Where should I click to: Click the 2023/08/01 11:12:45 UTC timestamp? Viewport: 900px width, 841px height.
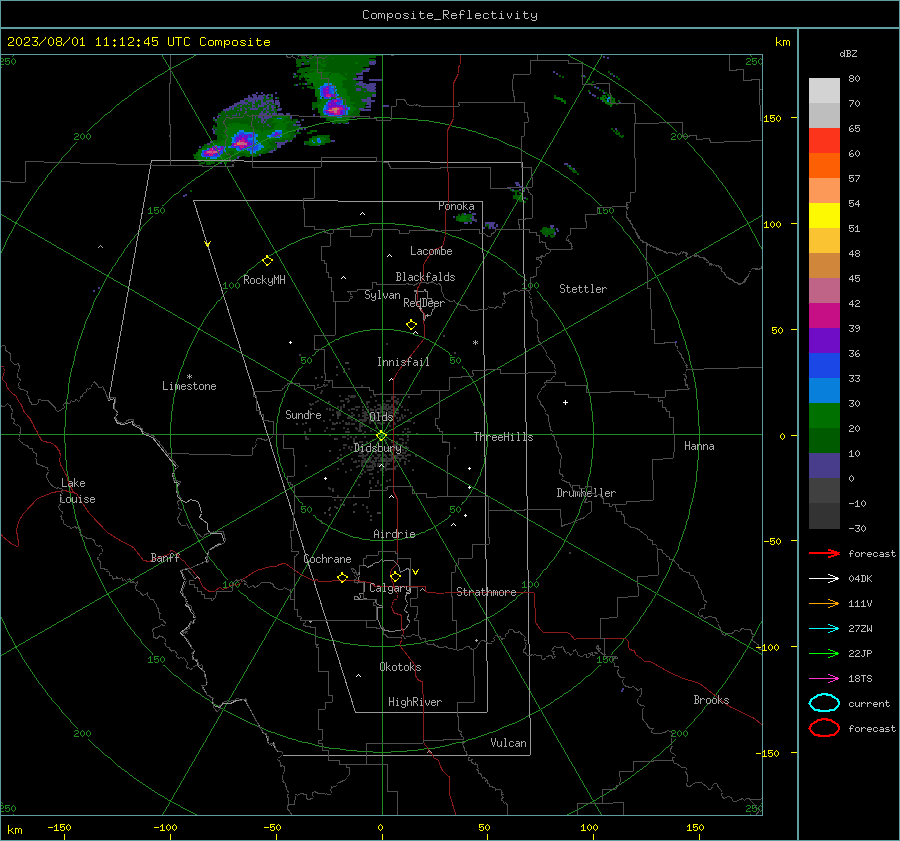[x=101, y=42]
